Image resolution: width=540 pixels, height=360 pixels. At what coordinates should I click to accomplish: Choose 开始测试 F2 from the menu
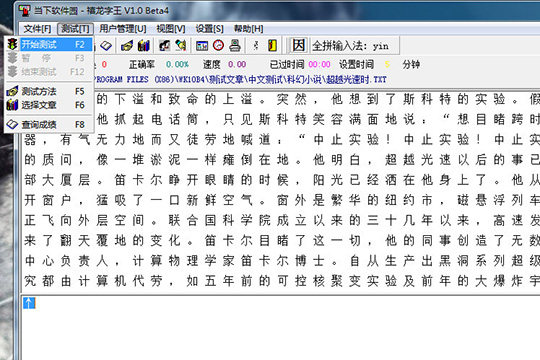pos(49,44)
